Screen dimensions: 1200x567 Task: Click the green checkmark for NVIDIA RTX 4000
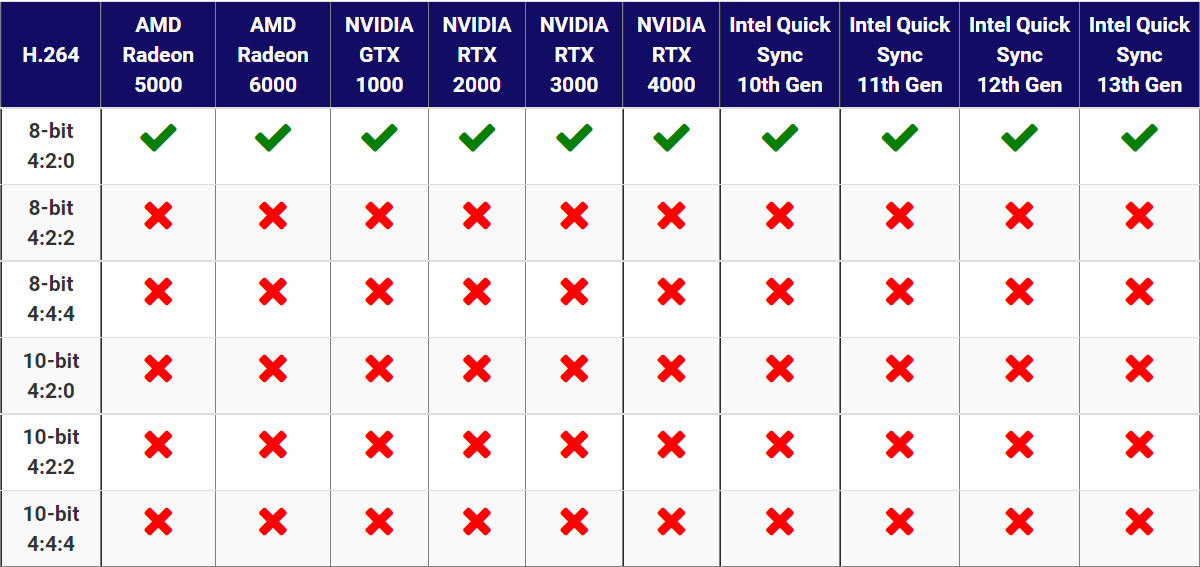click(671, 138)
